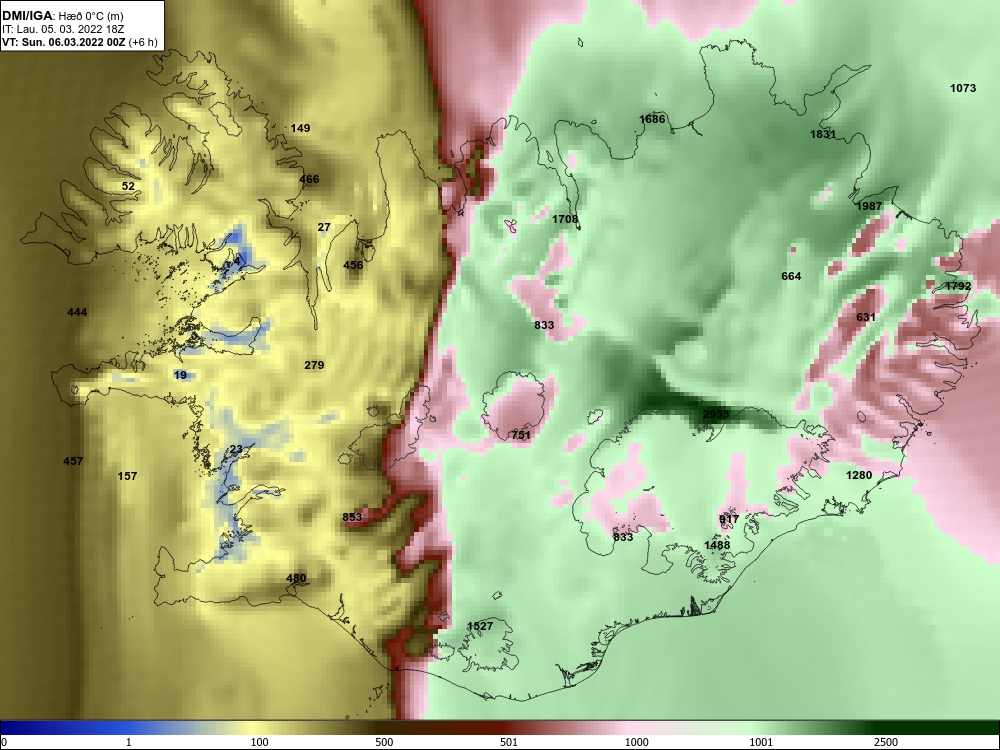Screen dimensions: 1000x750
Task: Select the 664 height value
Action: coord(791,276)
